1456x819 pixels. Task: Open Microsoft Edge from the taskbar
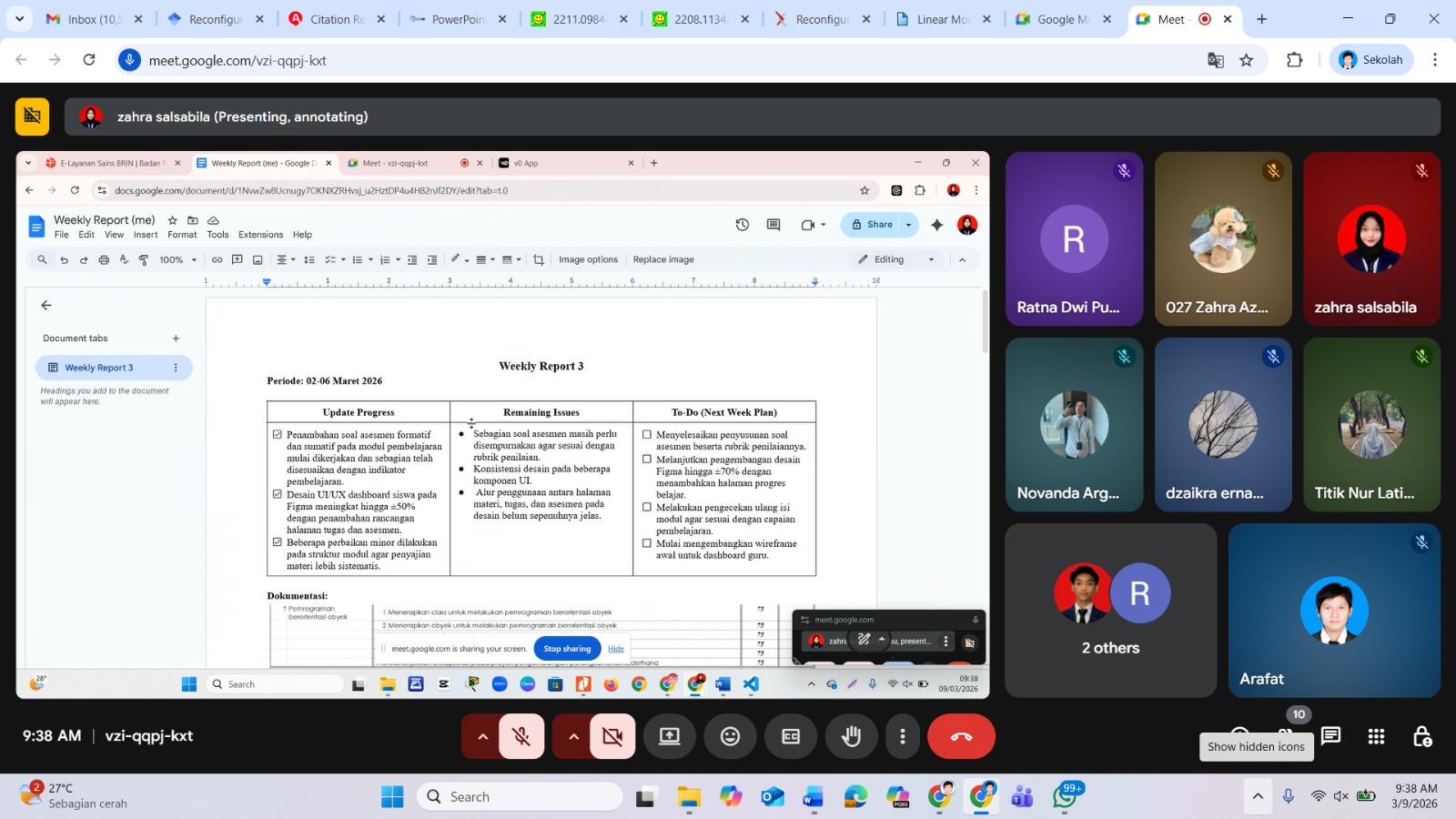click(x=855, y=797)
